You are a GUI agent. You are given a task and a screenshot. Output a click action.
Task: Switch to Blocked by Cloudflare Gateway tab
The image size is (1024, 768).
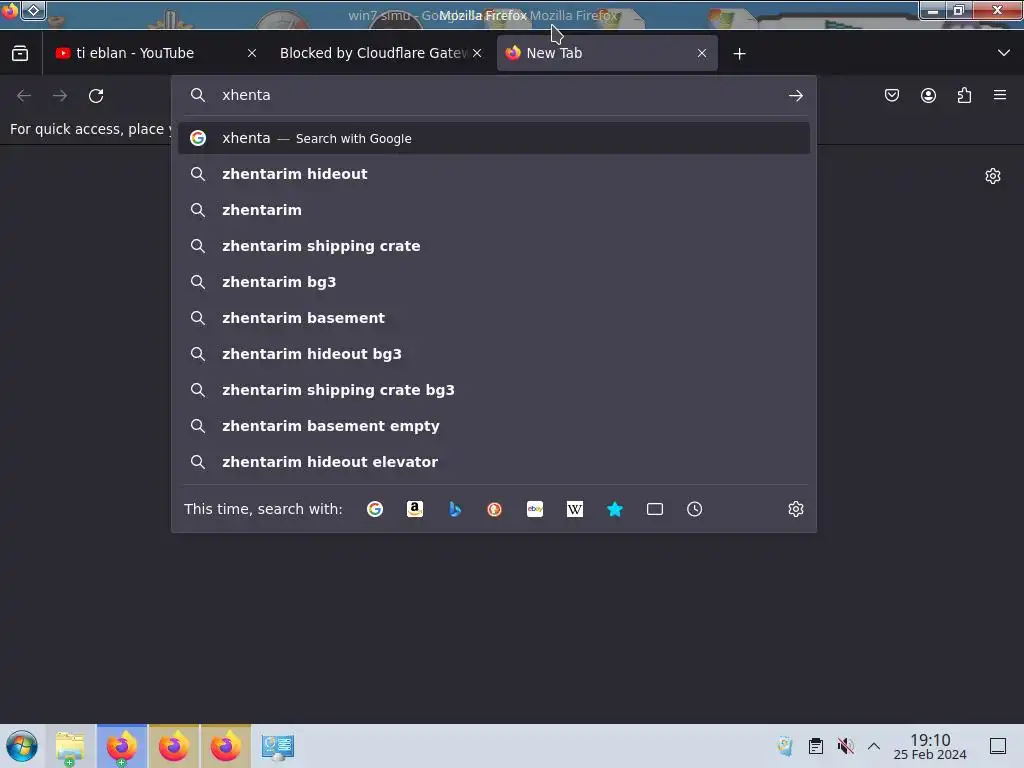[375, 53]
